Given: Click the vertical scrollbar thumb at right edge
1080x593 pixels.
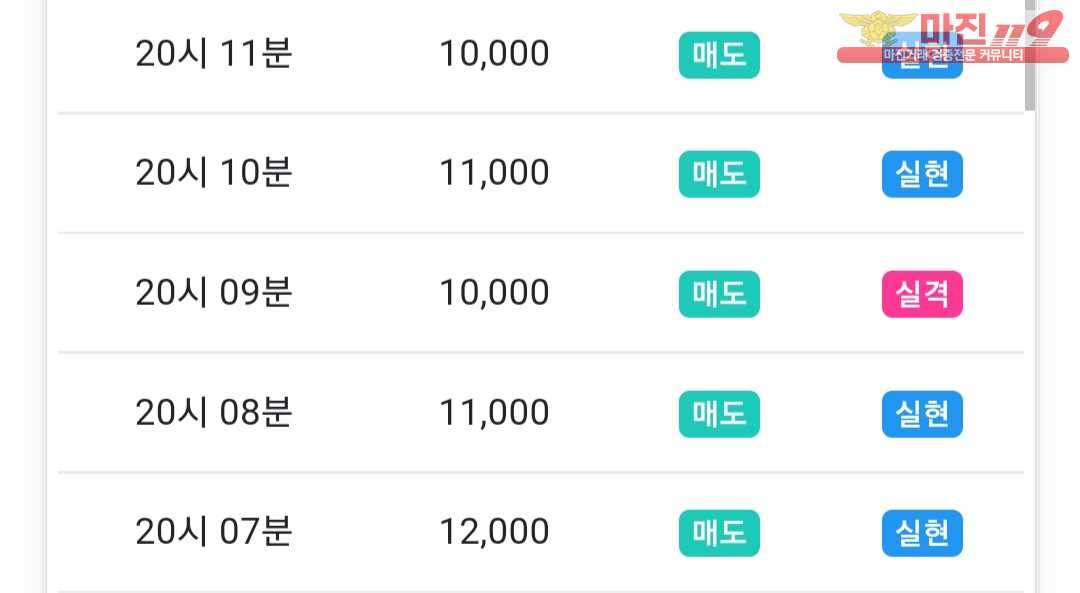Looking at the screenshot, I should (x=1030, y=55).
